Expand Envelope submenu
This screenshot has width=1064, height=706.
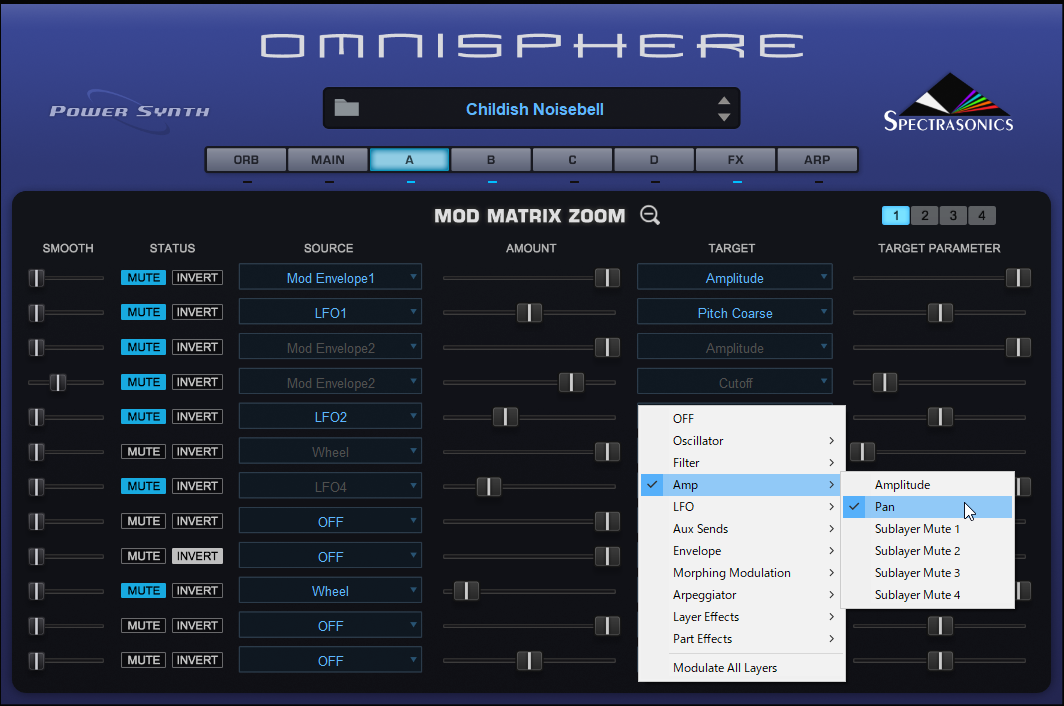coord(742,551)
